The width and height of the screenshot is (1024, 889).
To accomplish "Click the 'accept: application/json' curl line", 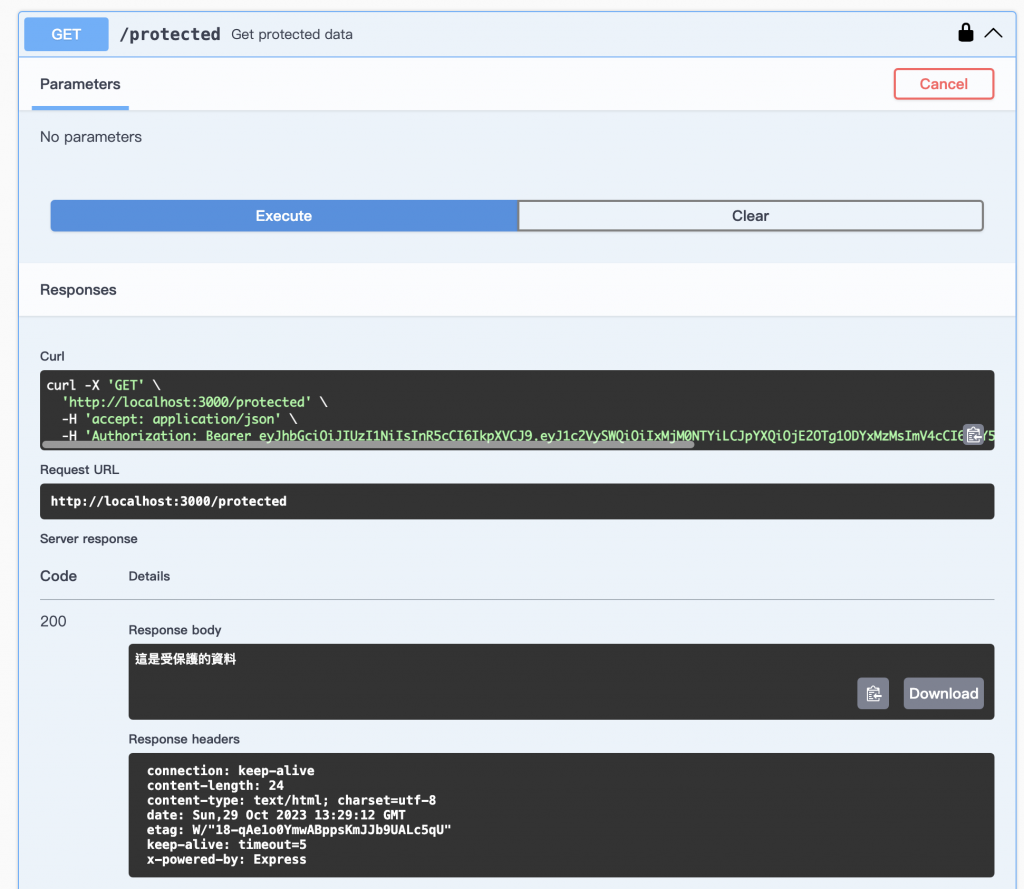I will click(x=179, y=419).
